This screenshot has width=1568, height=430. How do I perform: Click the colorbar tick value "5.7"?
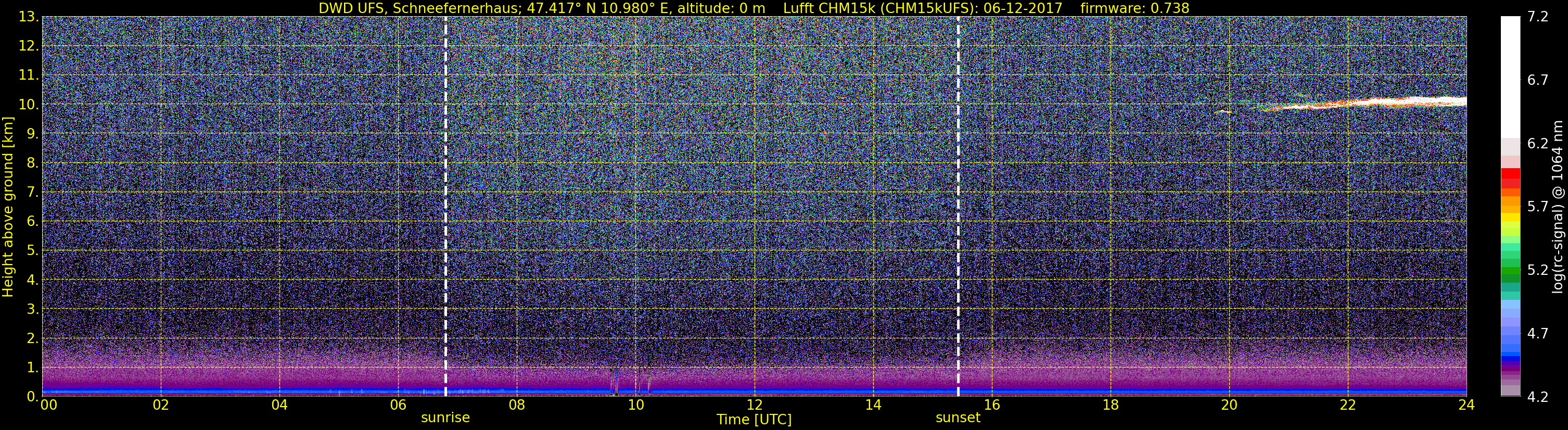pos(1538,207)
